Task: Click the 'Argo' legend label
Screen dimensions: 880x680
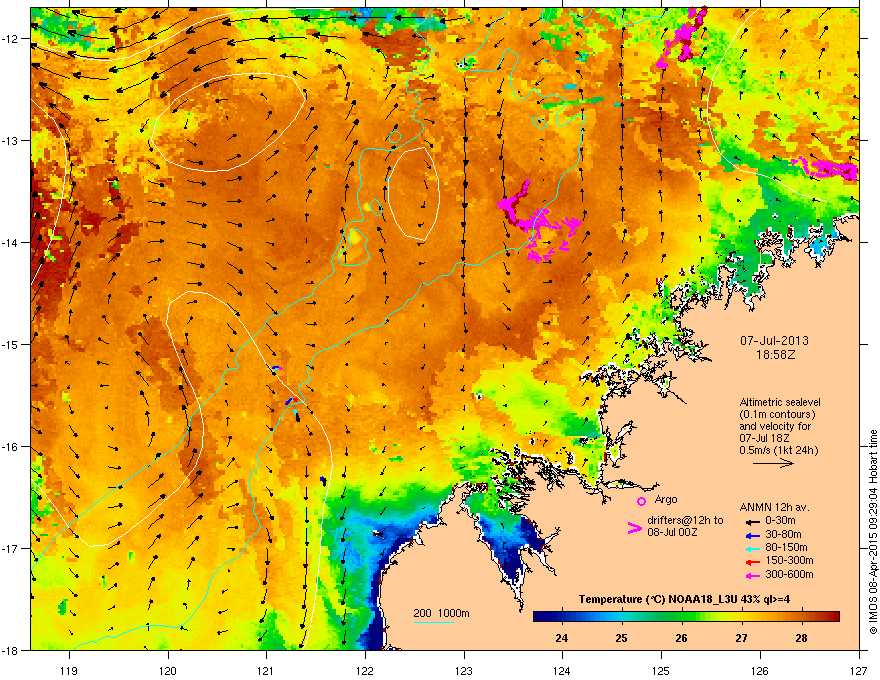Action: [666, 499]
